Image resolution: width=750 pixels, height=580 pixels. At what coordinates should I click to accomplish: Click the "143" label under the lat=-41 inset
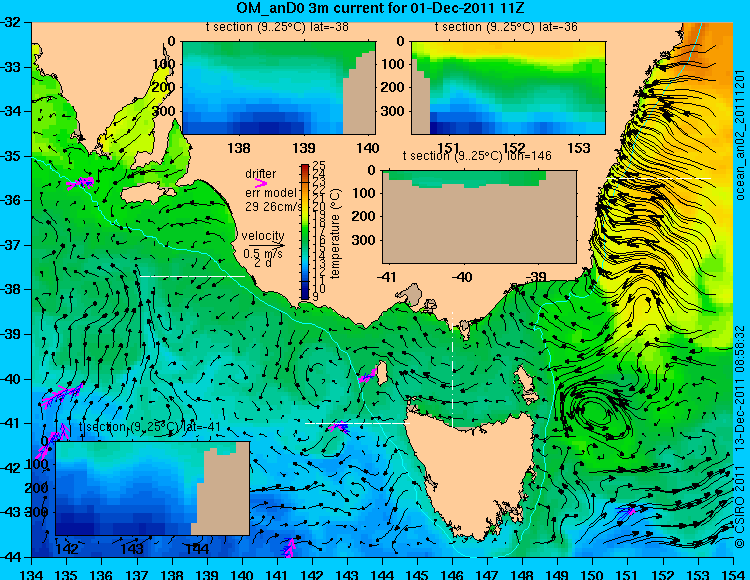132,548
